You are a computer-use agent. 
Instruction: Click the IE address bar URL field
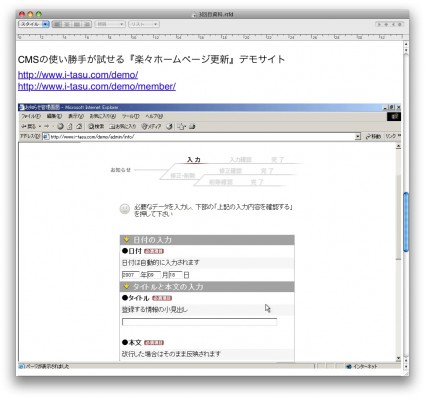tap(202, 137)
